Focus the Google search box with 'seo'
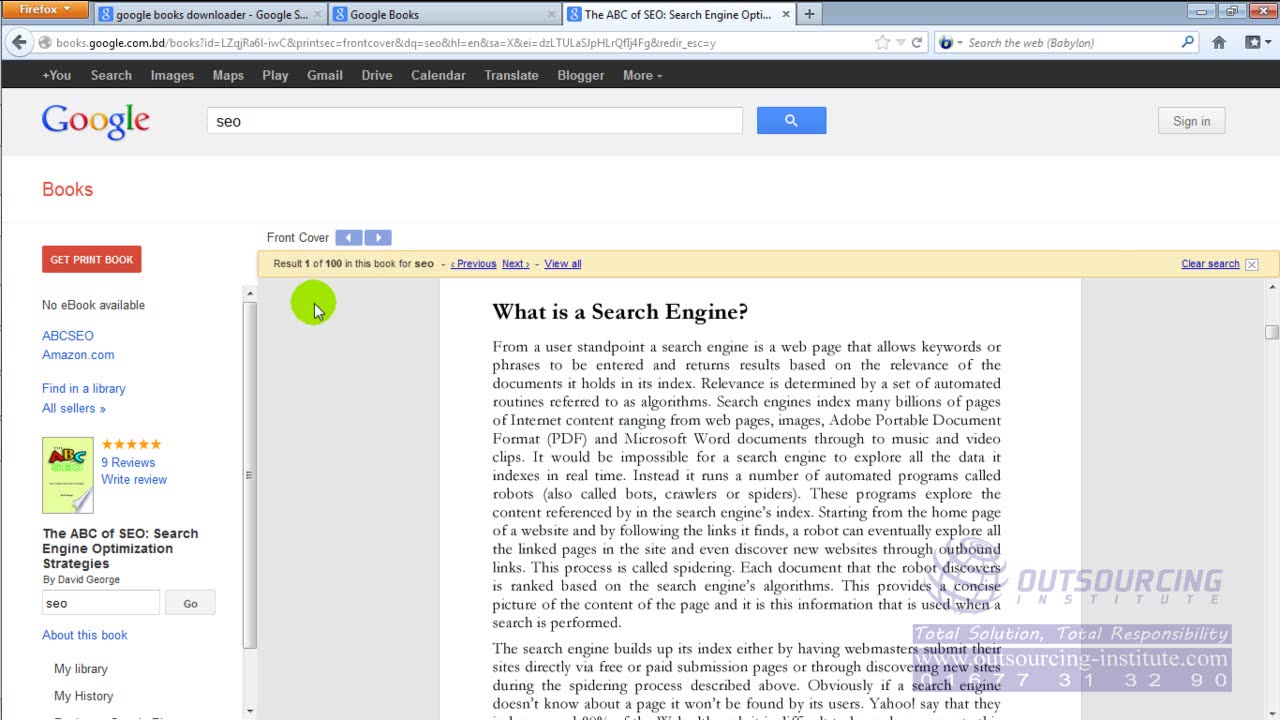Viewport: 1280px width, 720px height. [x=475, y=121]
